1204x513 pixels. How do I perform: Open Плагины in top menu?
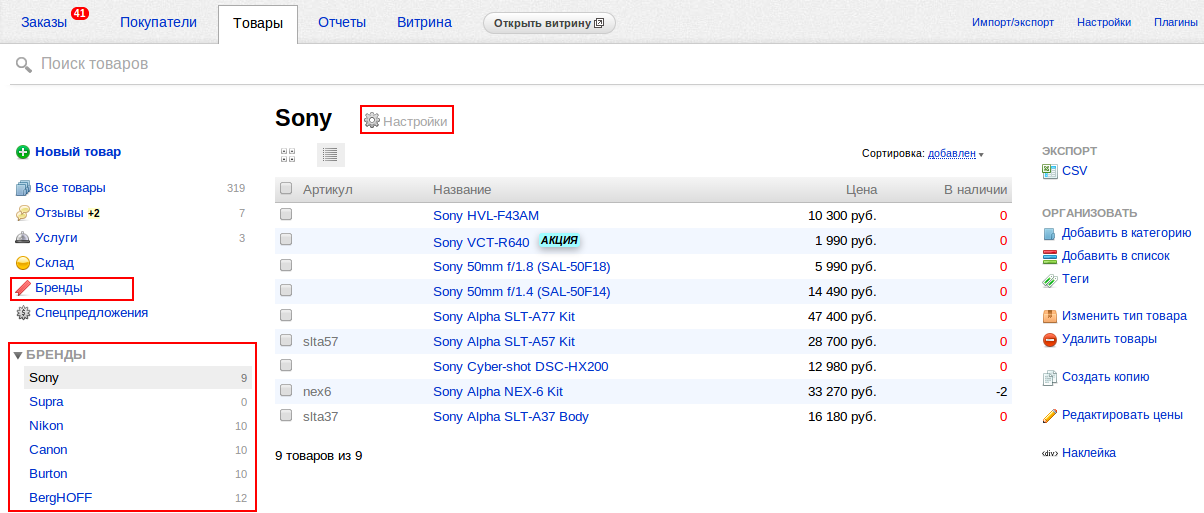click(1178, 22)
